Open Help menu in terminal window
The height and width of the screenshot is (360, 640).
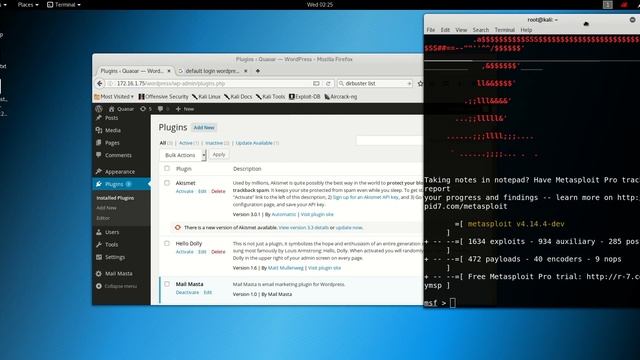[x=526, y=30]
